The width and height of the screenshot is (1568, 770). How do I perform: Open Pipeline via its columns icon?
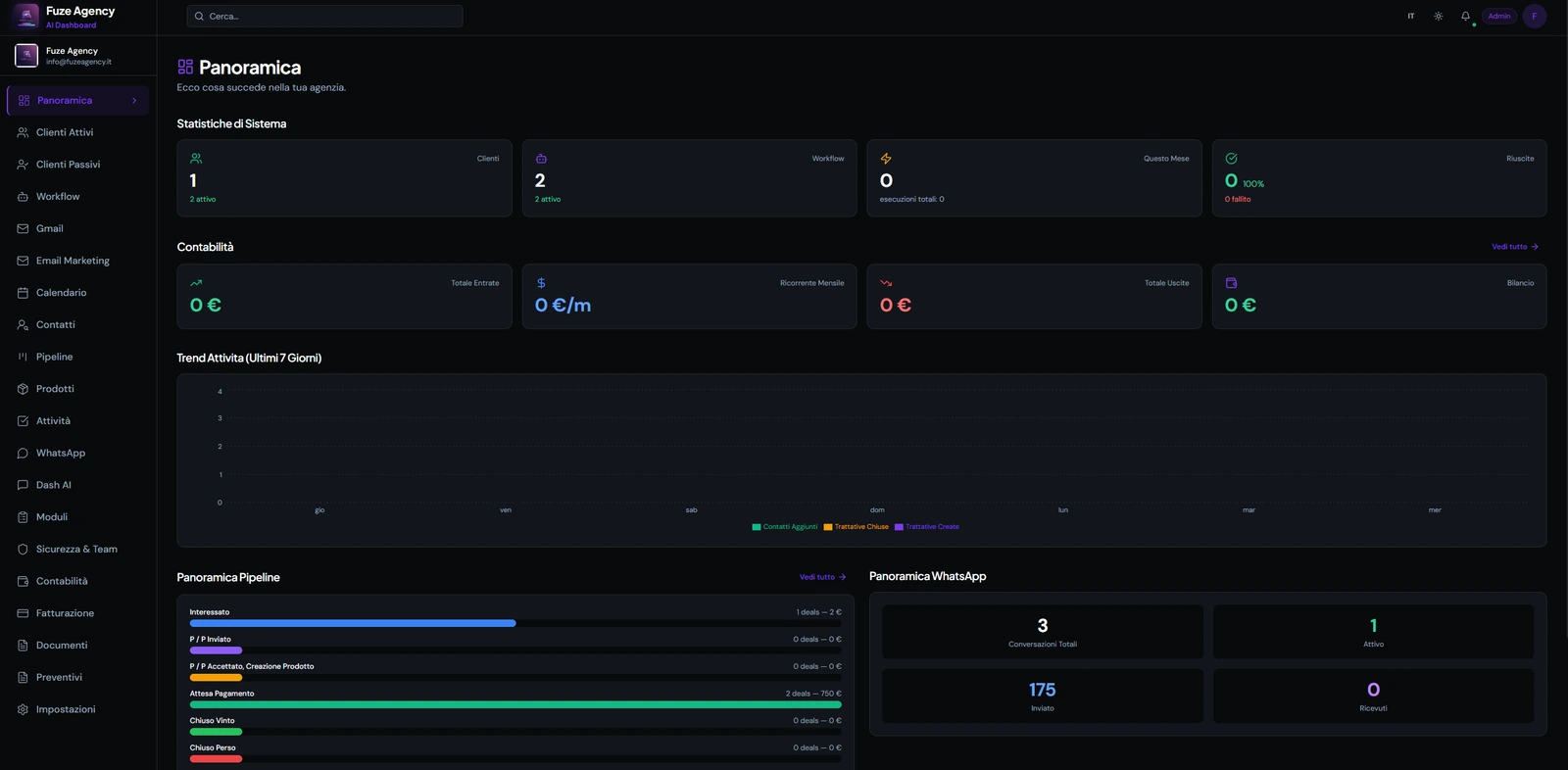tap(23, 357)
